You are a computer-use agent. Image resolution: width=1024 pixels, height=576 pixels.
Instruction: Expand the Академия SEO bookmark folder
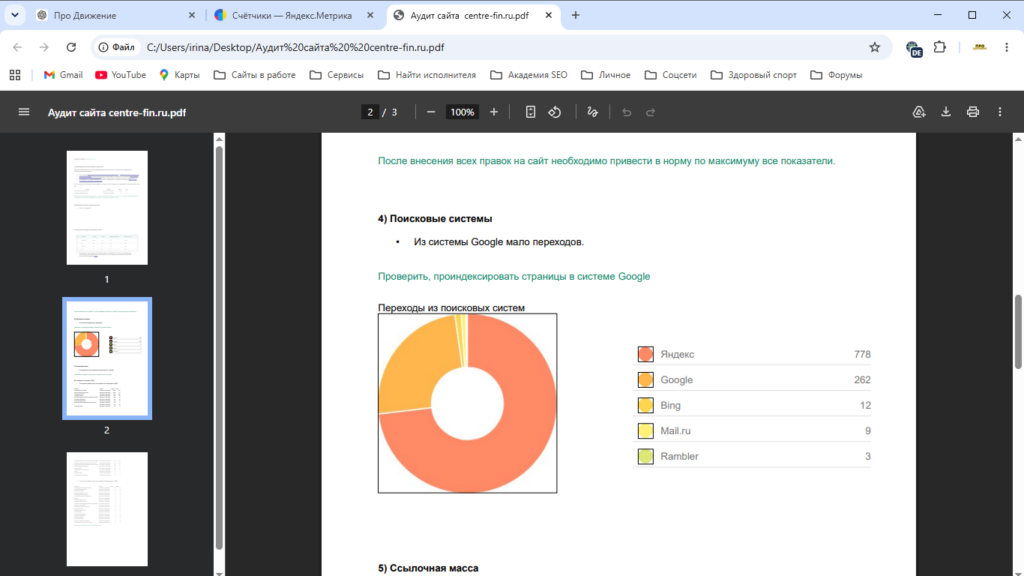pos(529,75)
